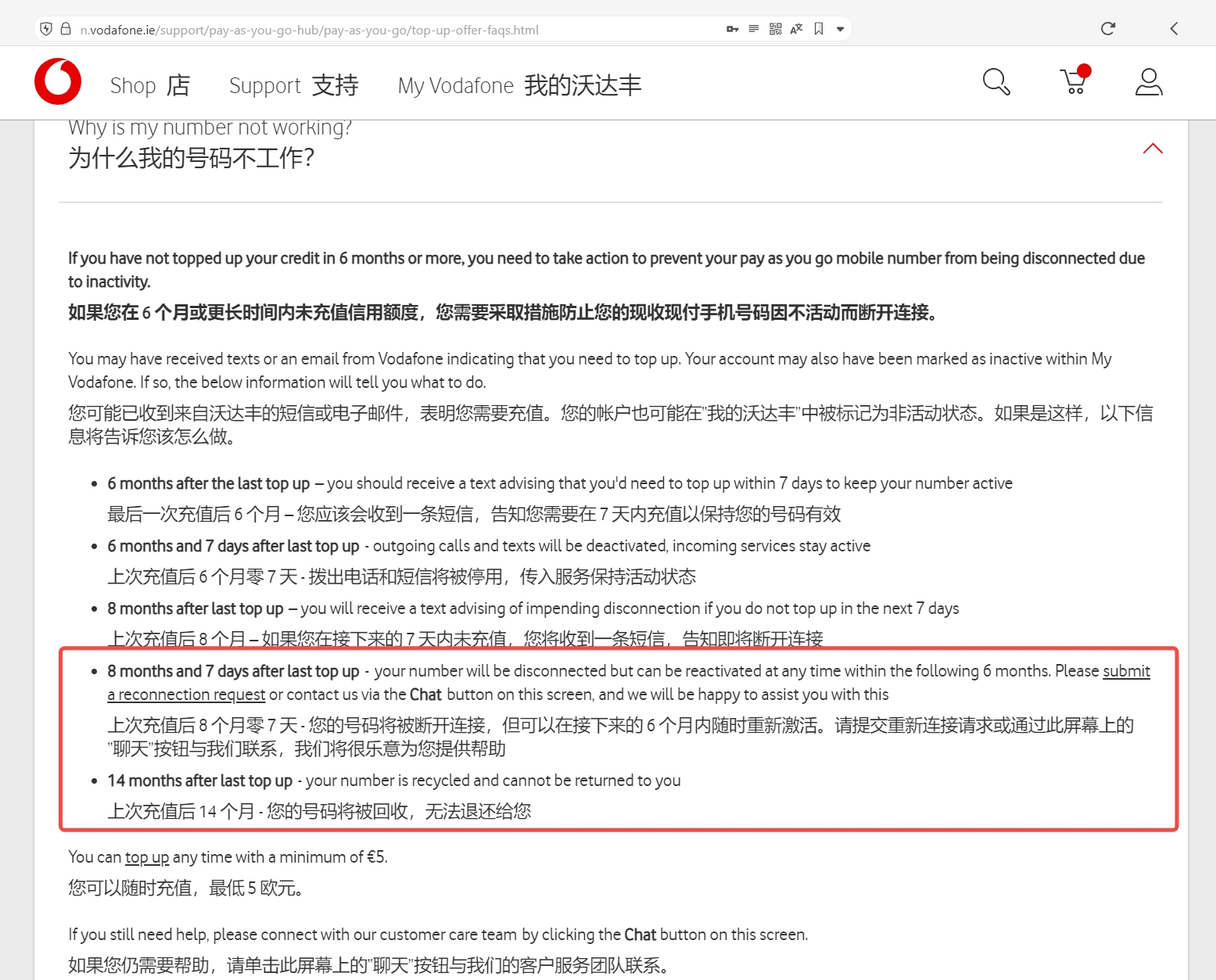Viewport: 1216px width, 980px height.
Task: Click the Vodafone logo
Action: [58, 81]
